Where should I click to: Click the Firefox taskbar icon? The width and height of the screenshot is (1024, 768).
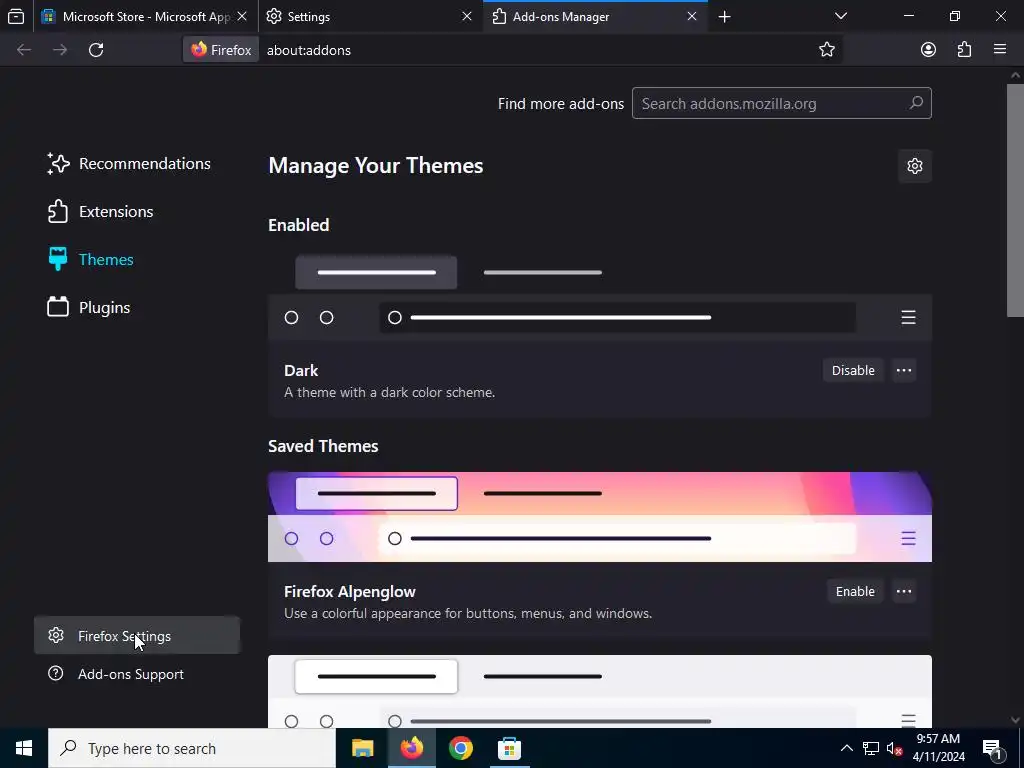coord(411,748)
